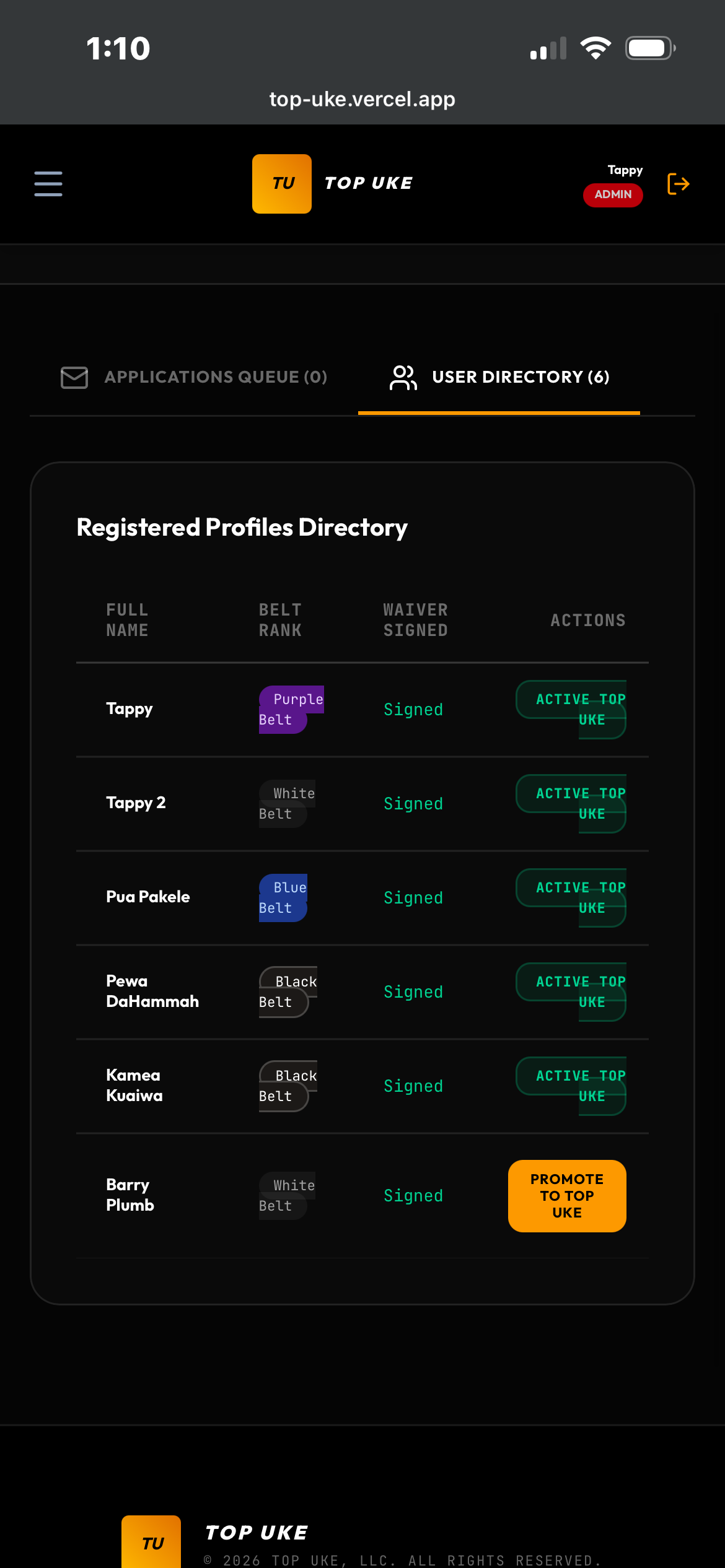Click Pua Pakele's Active Top Uke badge
Image resolution: width=725 pixels, height=1568 pixels.
pos(571,898)
